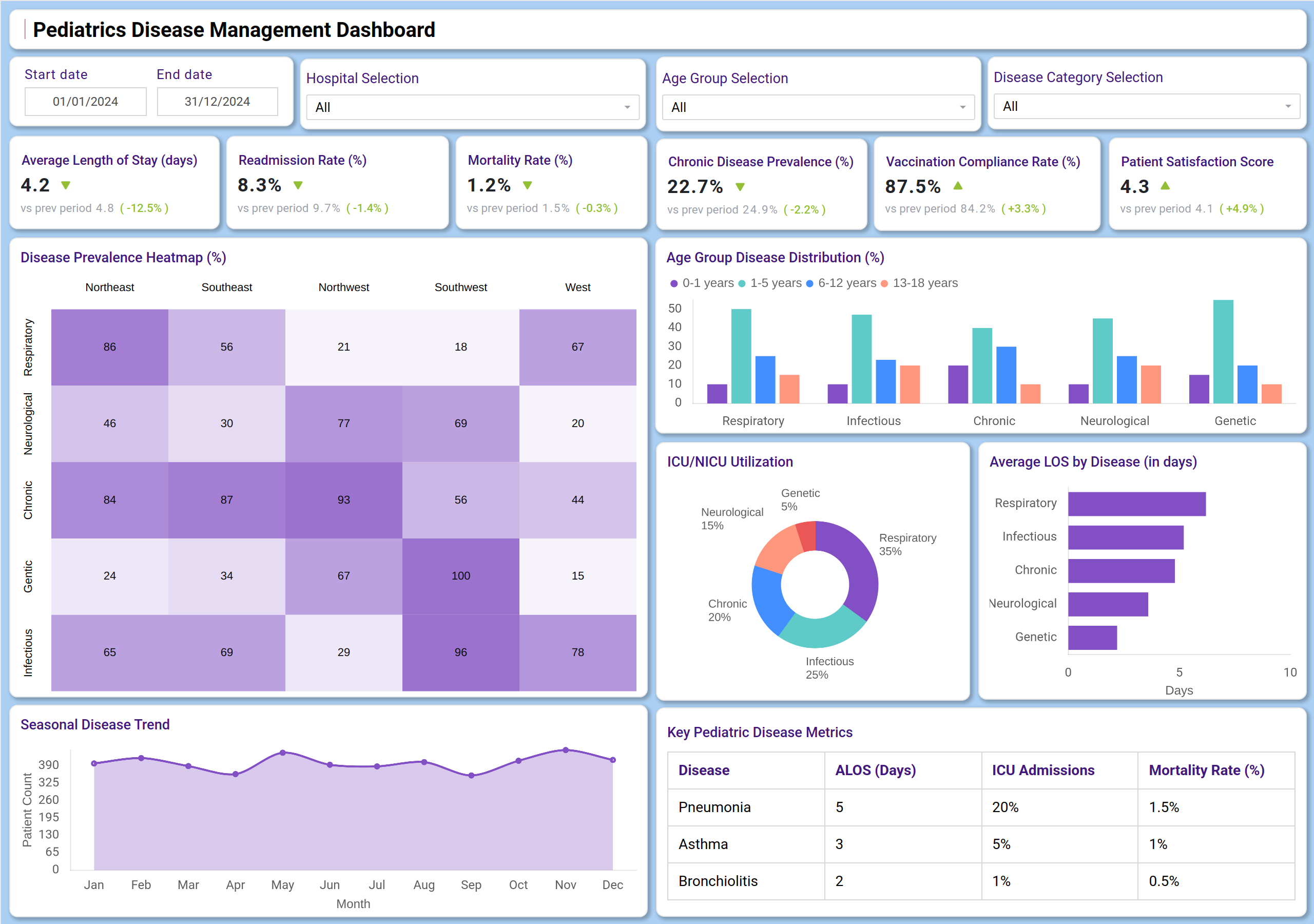Viewport: 1314px width, 924px height.
Task: Click Pneumonia ICU Admissions value 20%
Action: pos(1006,807)
